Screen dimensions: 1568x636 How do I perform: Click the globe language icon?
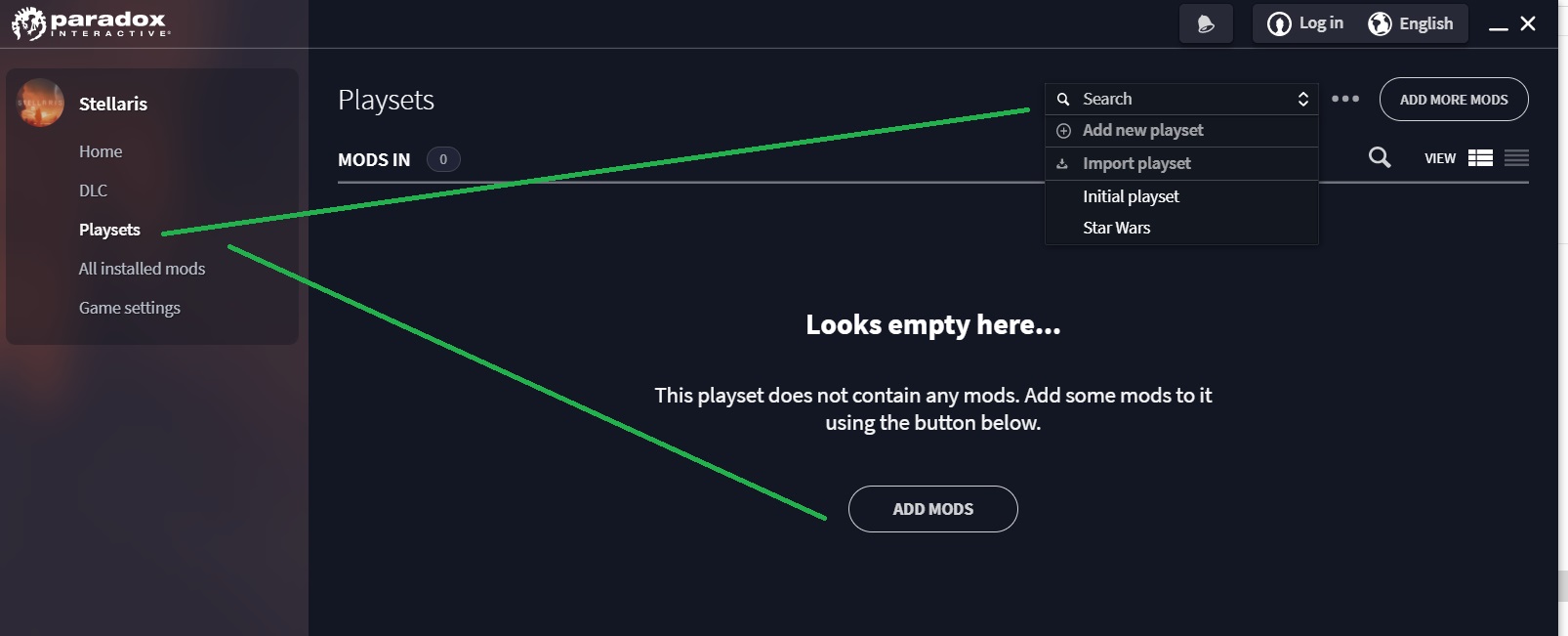1380,23
